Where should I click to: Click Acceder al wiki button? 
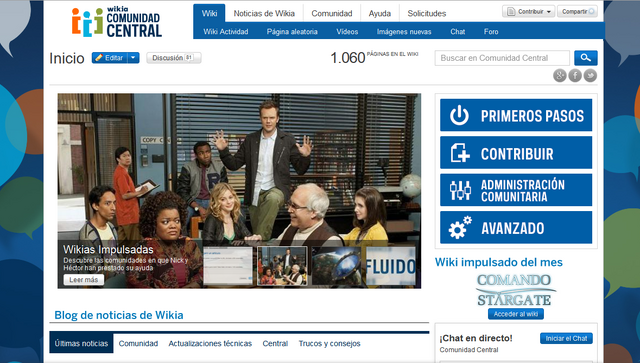click(516, 314)
